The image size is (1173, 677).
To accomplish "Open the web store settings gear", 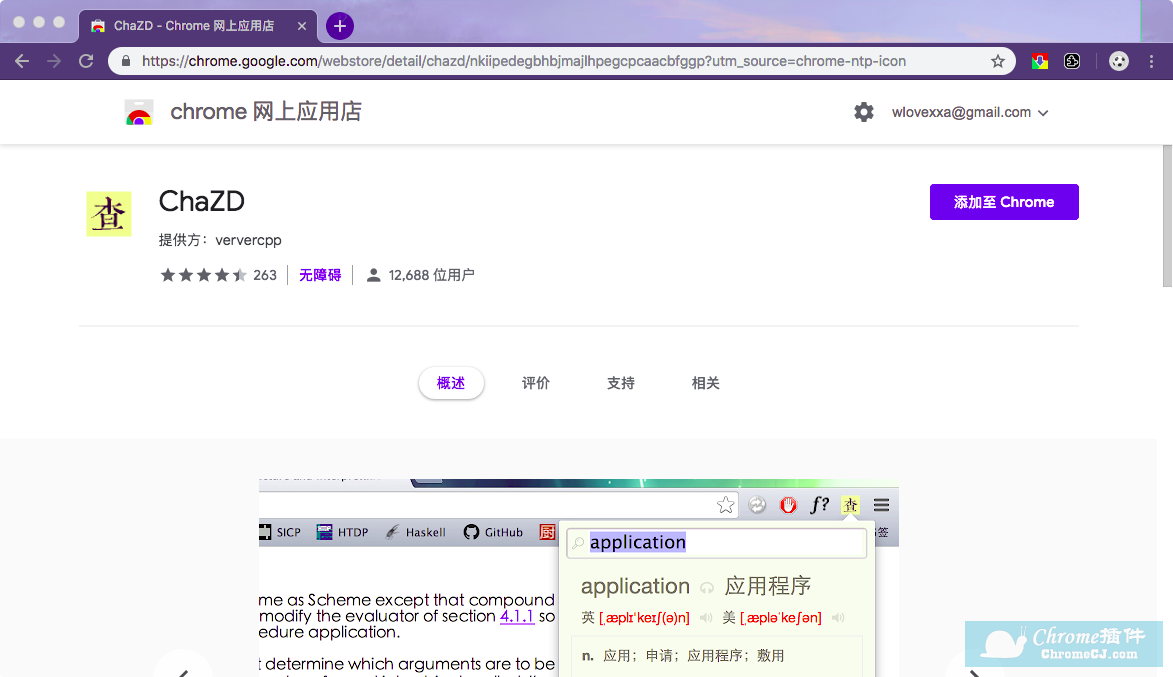I will pyautogui.click(x=864, y=112).
